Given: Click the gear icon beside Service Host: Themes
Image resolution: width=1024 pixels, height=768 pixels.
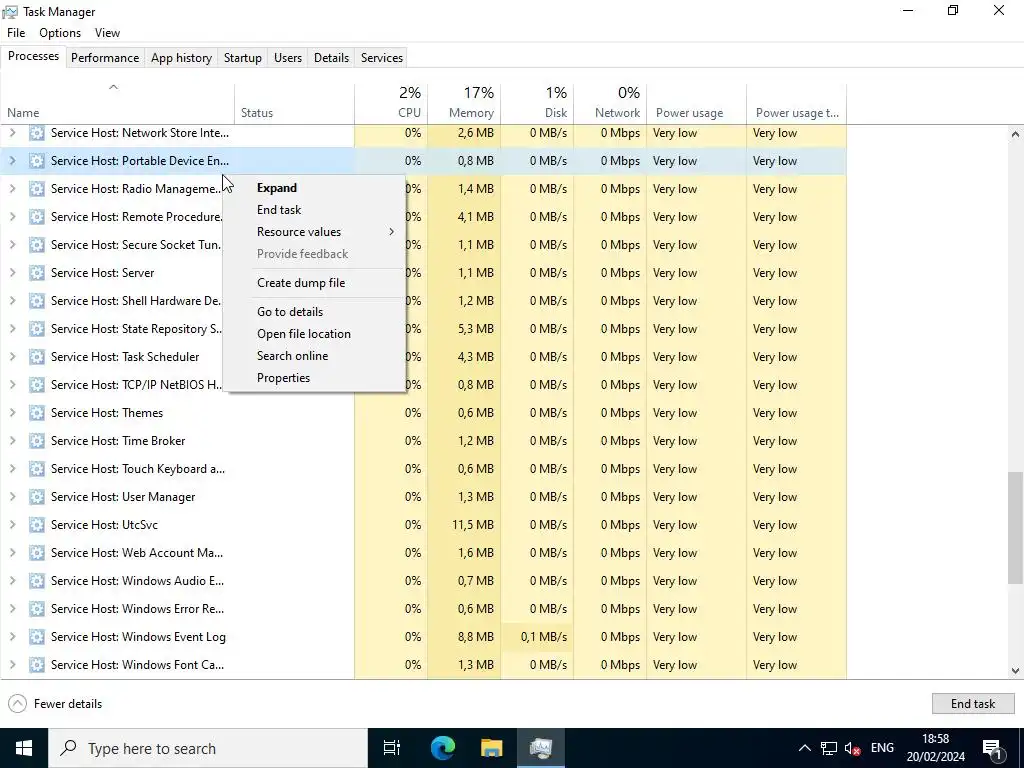Looking at the screenshot, I should tap(37, 413).
